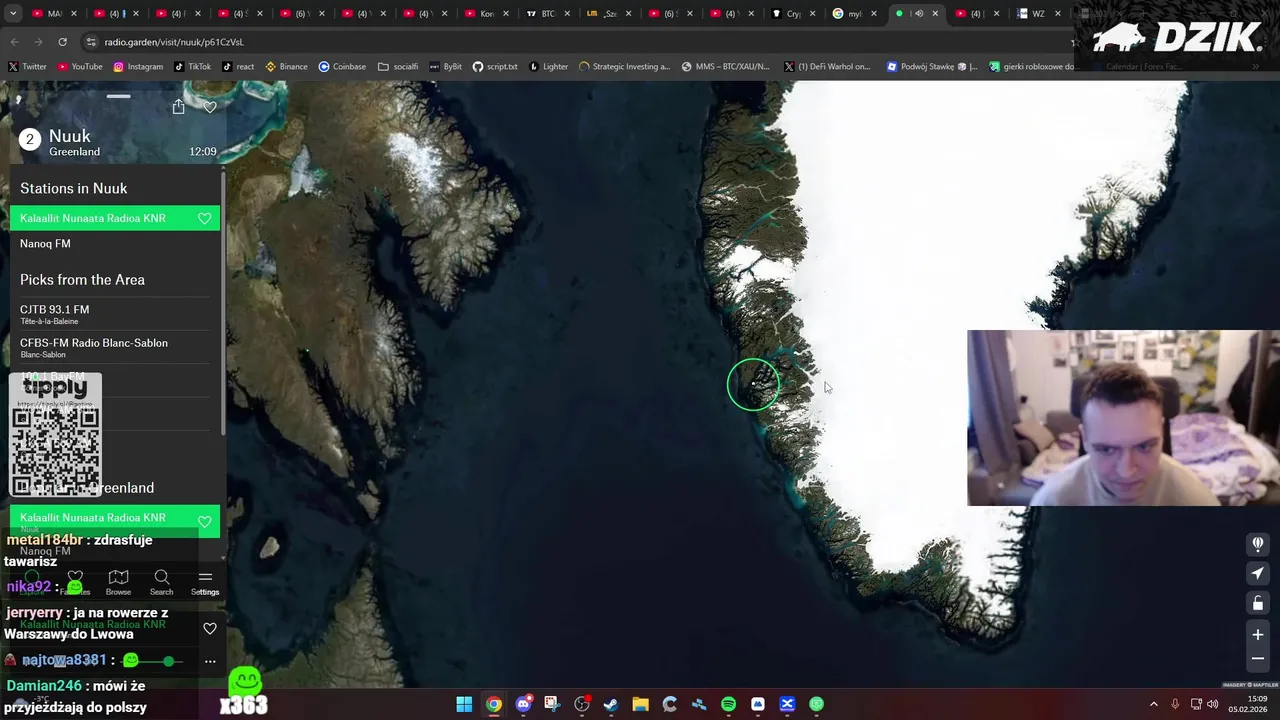The width and height of the screenshot is (1280, 720).
Task: Open the system volume tray icon
Action: click(x=1212, y=704)
